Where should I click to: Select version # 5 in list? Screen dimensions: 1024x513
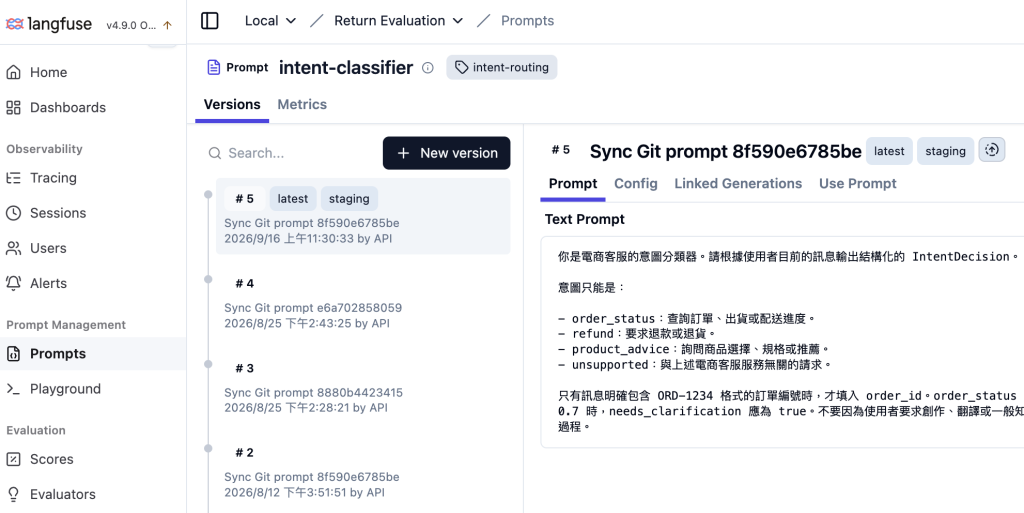[x=363, y=217]
